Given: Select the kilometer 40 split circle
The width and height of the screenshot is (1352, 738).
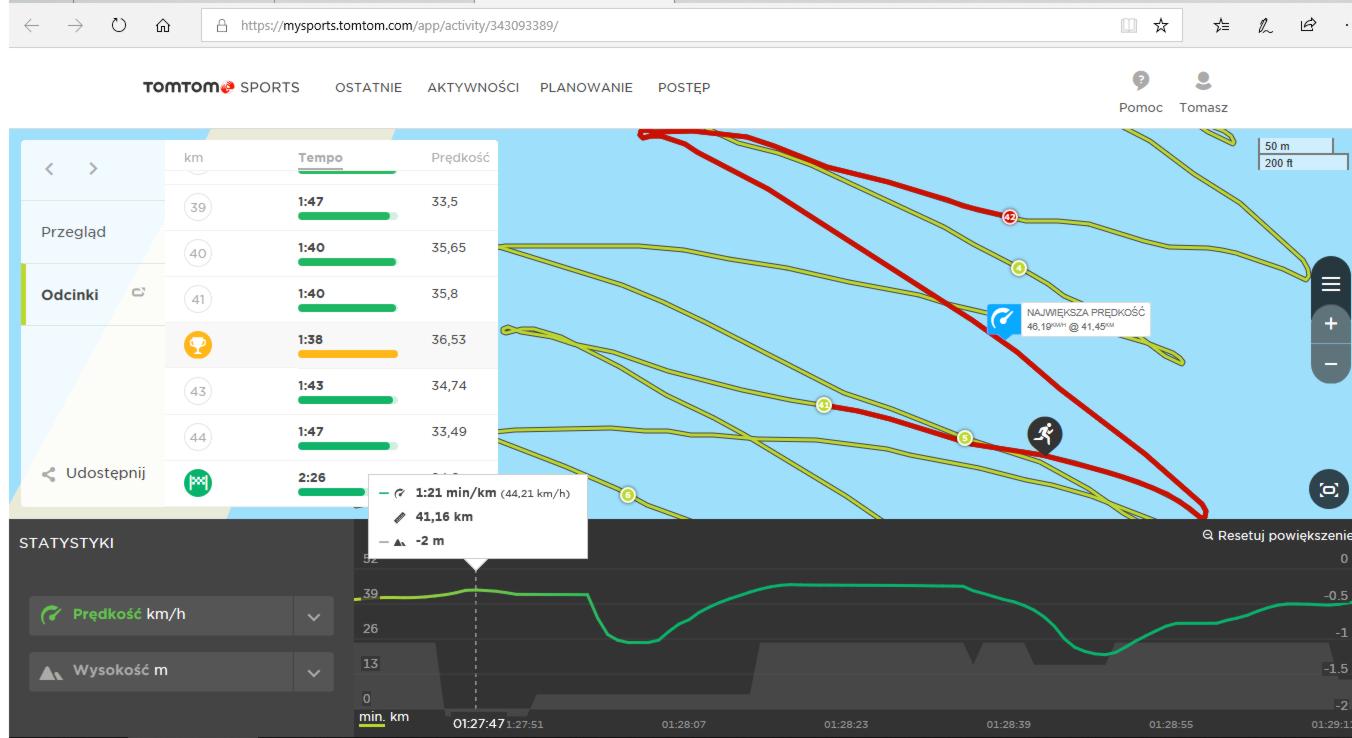Looking at the screenshot, I should pos(198,254).
